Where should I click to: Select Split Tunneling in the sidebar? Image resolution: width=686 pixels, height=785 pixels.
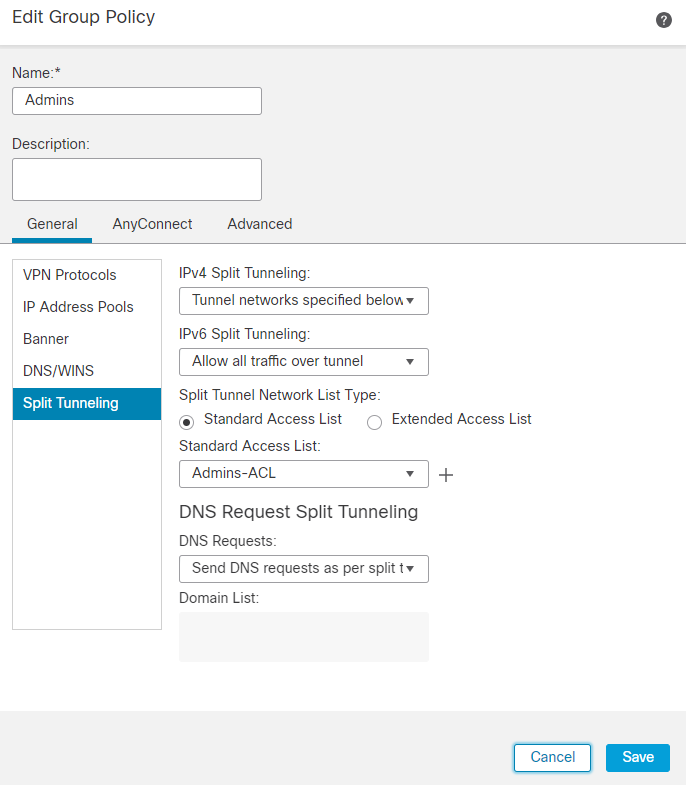70,403
